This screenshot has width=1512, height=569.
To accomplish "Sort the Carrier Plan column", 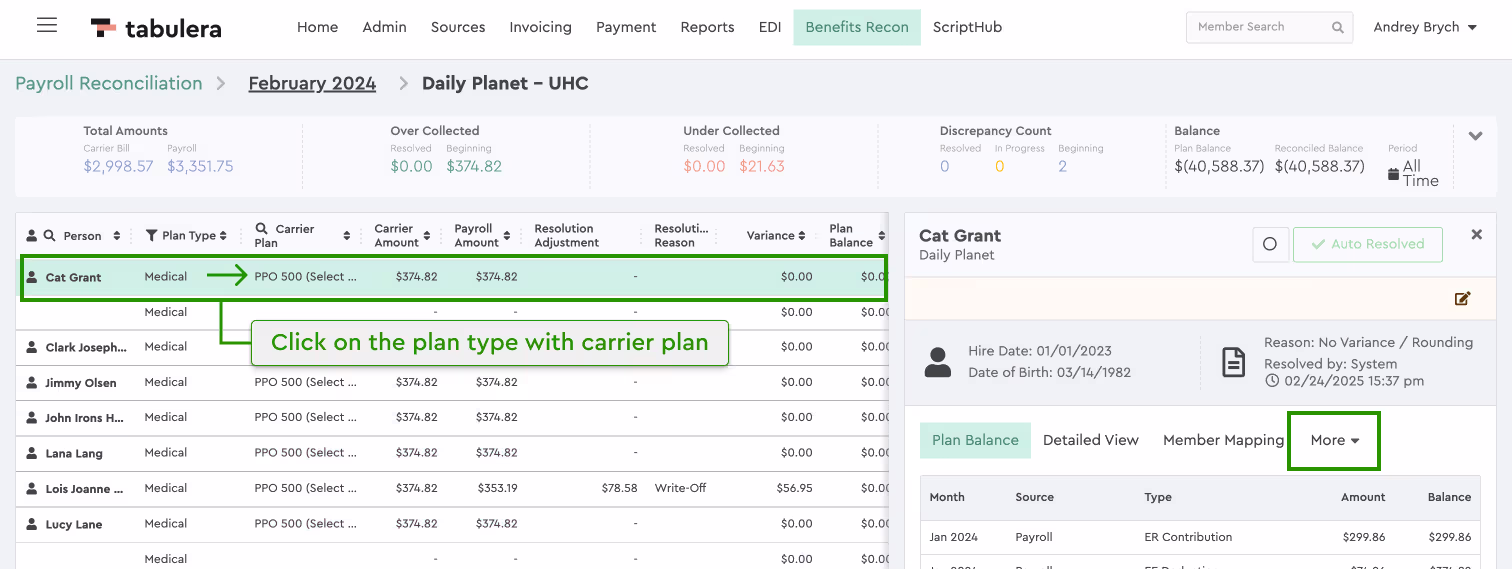I will coord(347,236).
